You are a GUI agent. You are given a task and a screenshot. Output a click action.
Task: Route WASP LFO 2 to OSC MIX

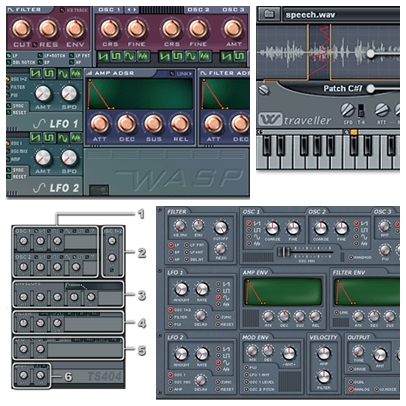pos(8,151)
